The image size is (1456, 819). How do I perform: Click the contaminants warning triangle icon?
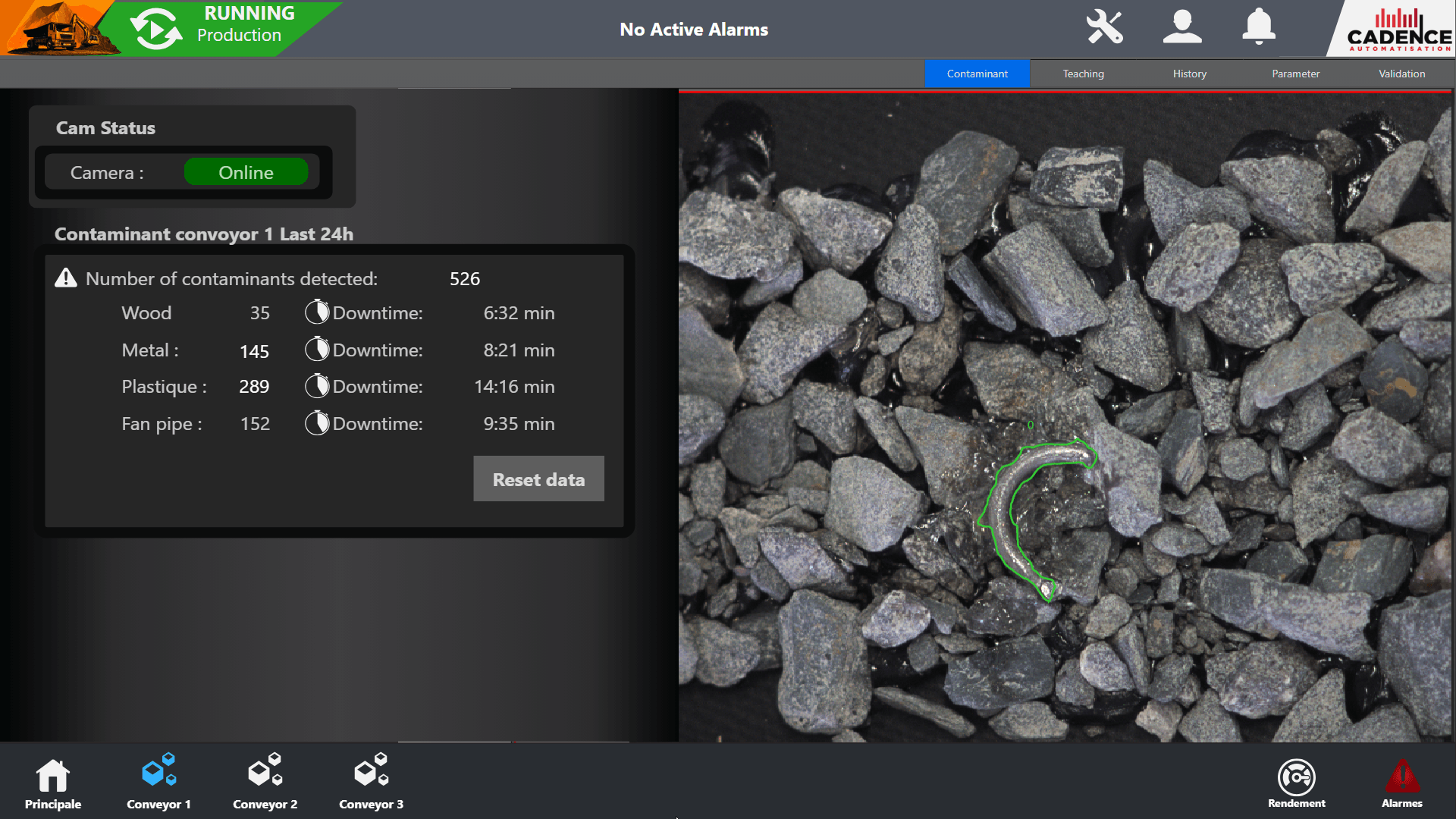click(x=66, y=278)
